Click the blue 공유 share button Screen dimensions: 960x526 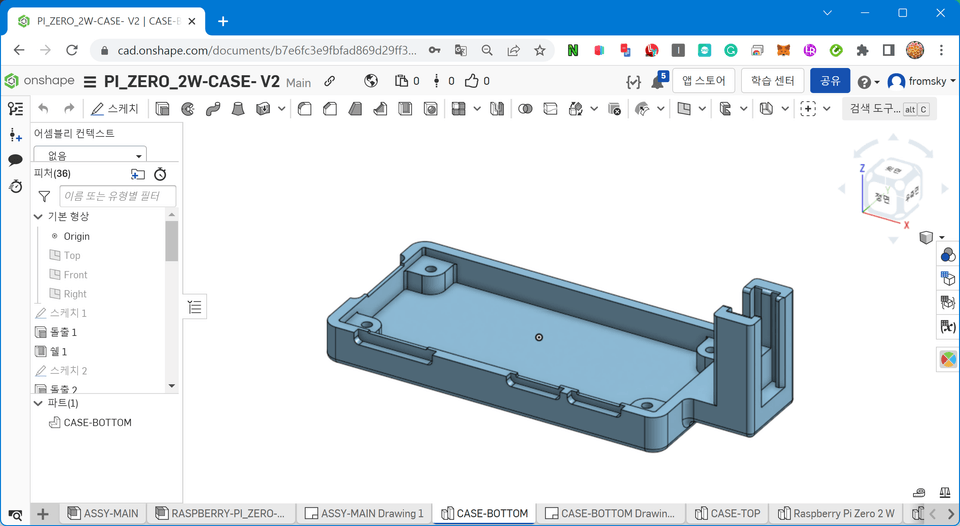tap(829, 81)
